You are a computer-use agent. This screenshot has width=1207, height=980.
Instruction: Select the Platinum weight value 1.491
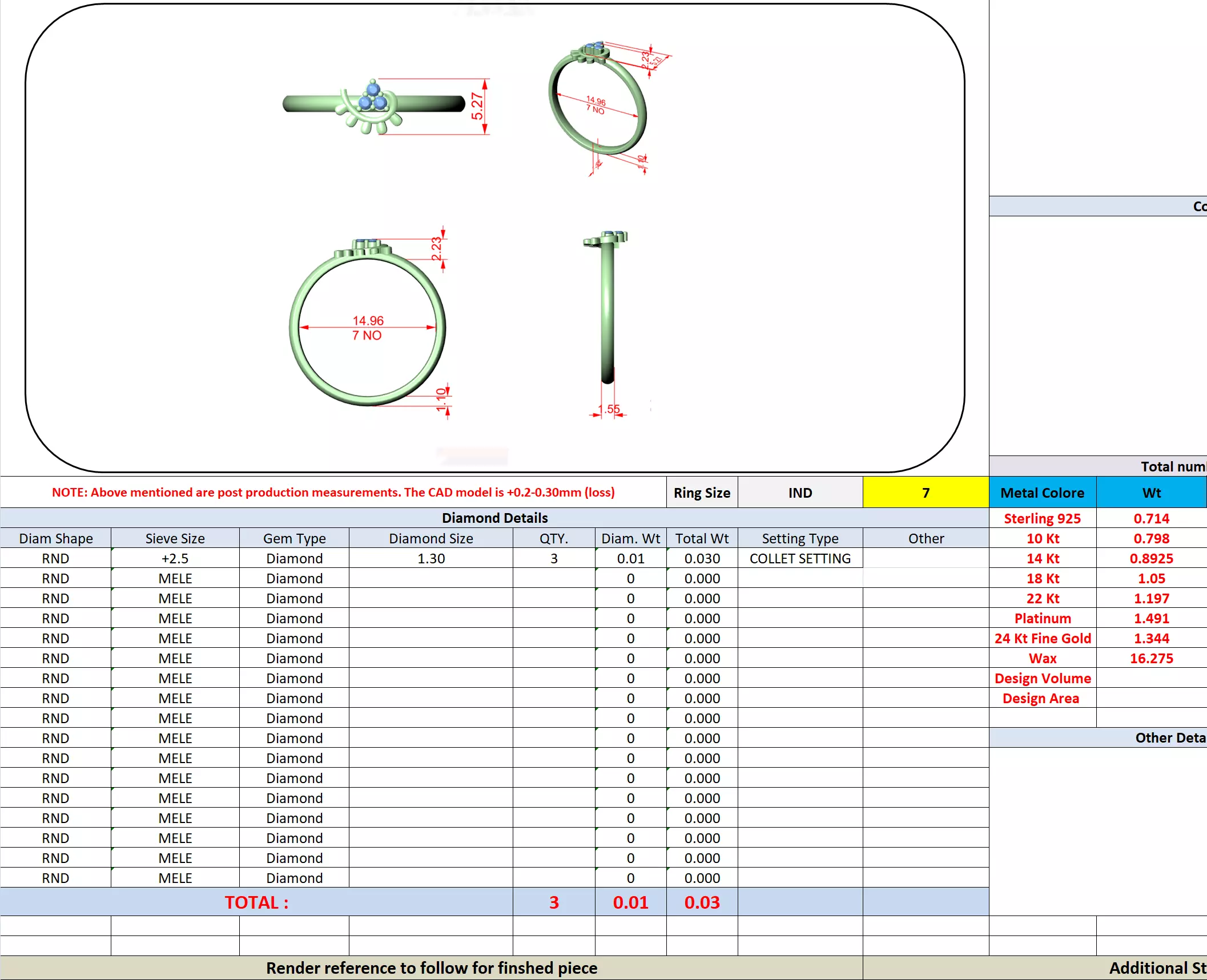tap(1151, 618)
